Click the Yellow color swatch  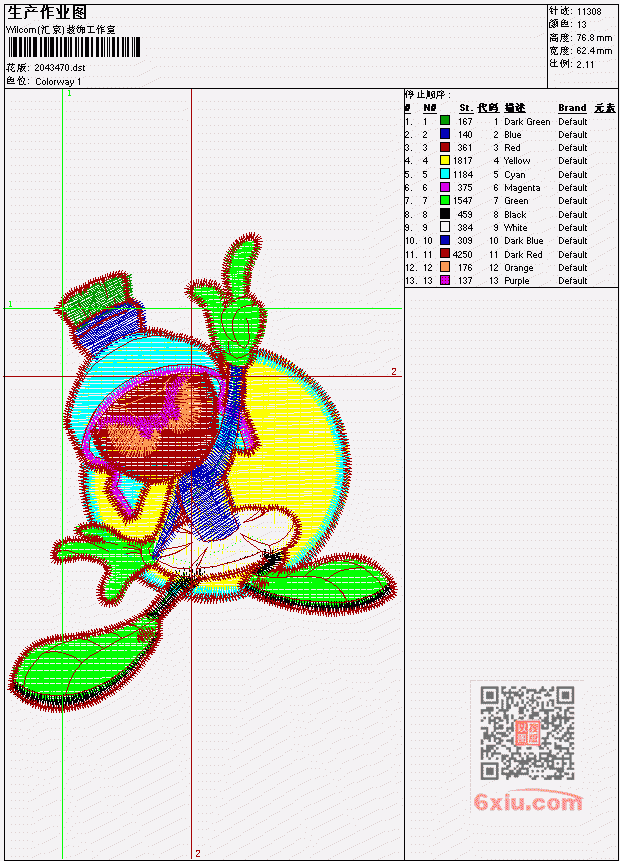click(445, 160)
